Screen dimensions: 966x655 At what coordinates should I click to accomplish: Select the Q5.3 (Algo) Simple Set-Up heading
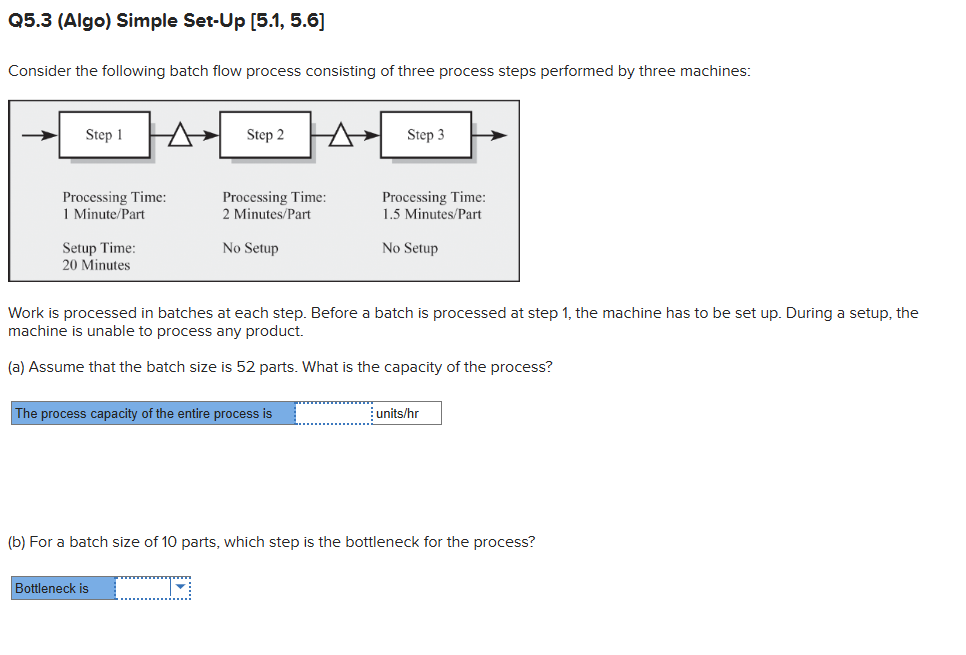[x=167, y=20]
